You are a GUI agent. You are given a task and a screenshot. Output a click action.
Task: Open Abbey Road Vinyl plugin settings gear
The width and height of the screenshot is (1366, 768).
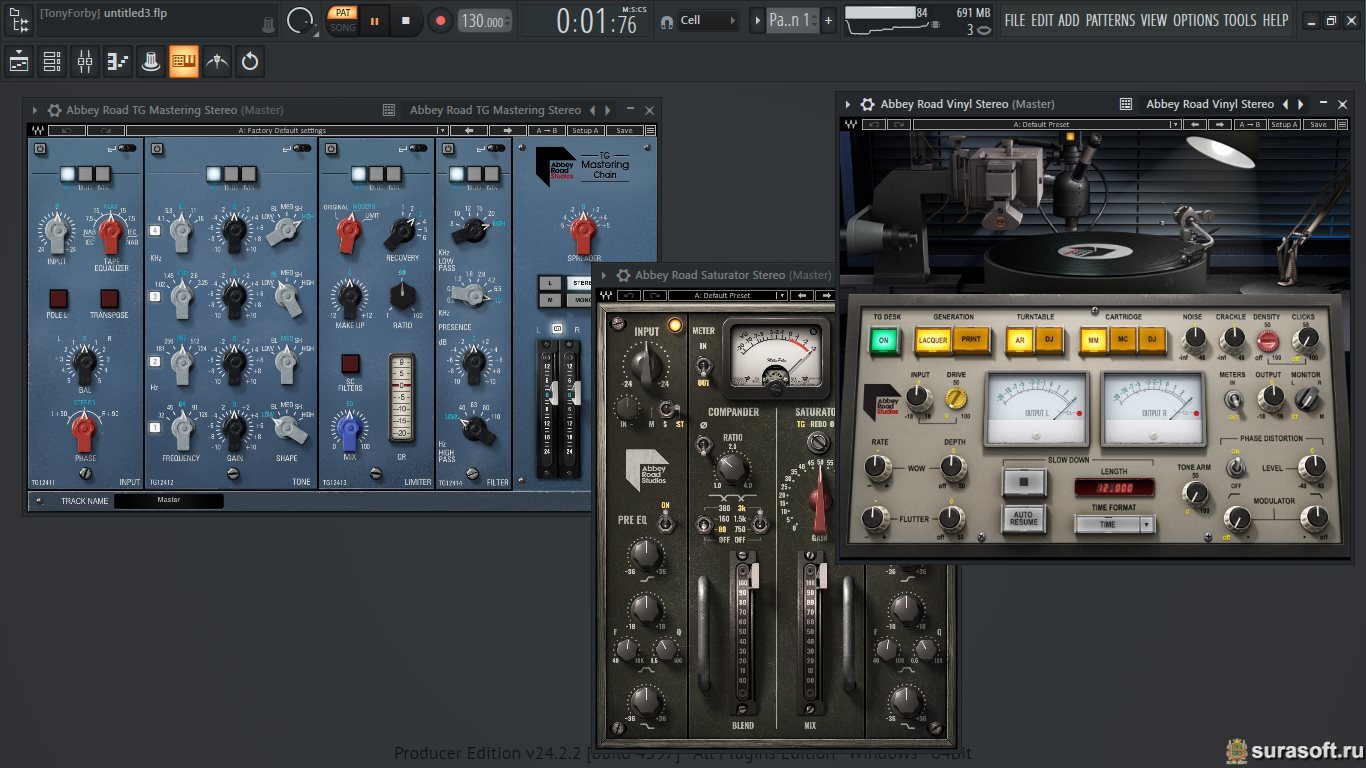(868, 104)
